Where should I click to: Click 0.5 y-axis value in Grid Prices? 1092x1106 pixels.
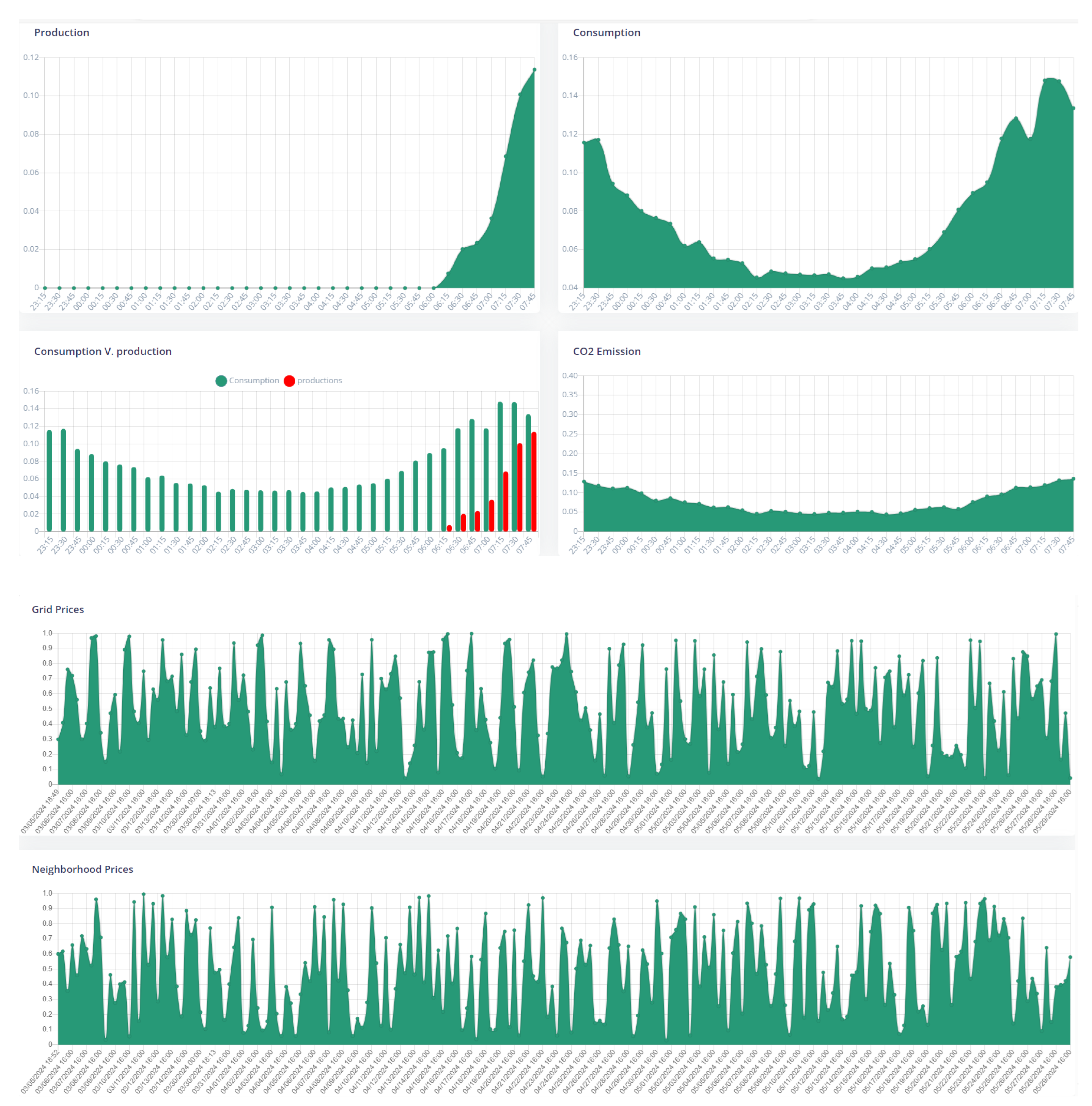click(x=47, y=709)
